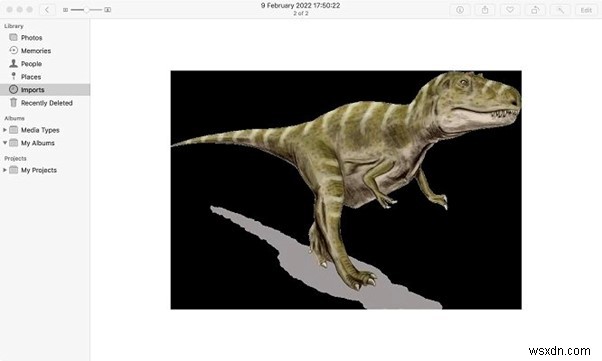Minimize the window with the yellow button

pyautogui.click(x=20, y=10)
